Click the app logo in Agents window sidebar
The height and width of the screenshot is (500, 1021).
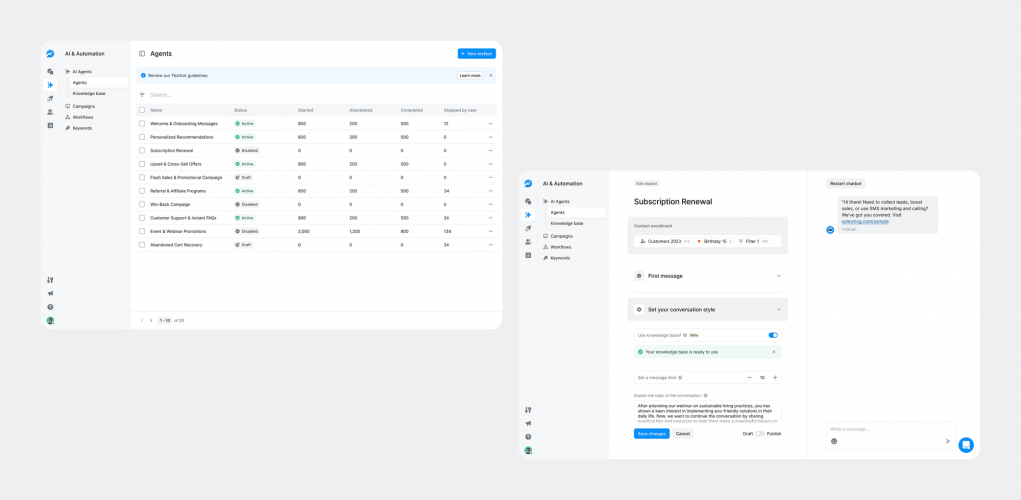click(50, 54)
